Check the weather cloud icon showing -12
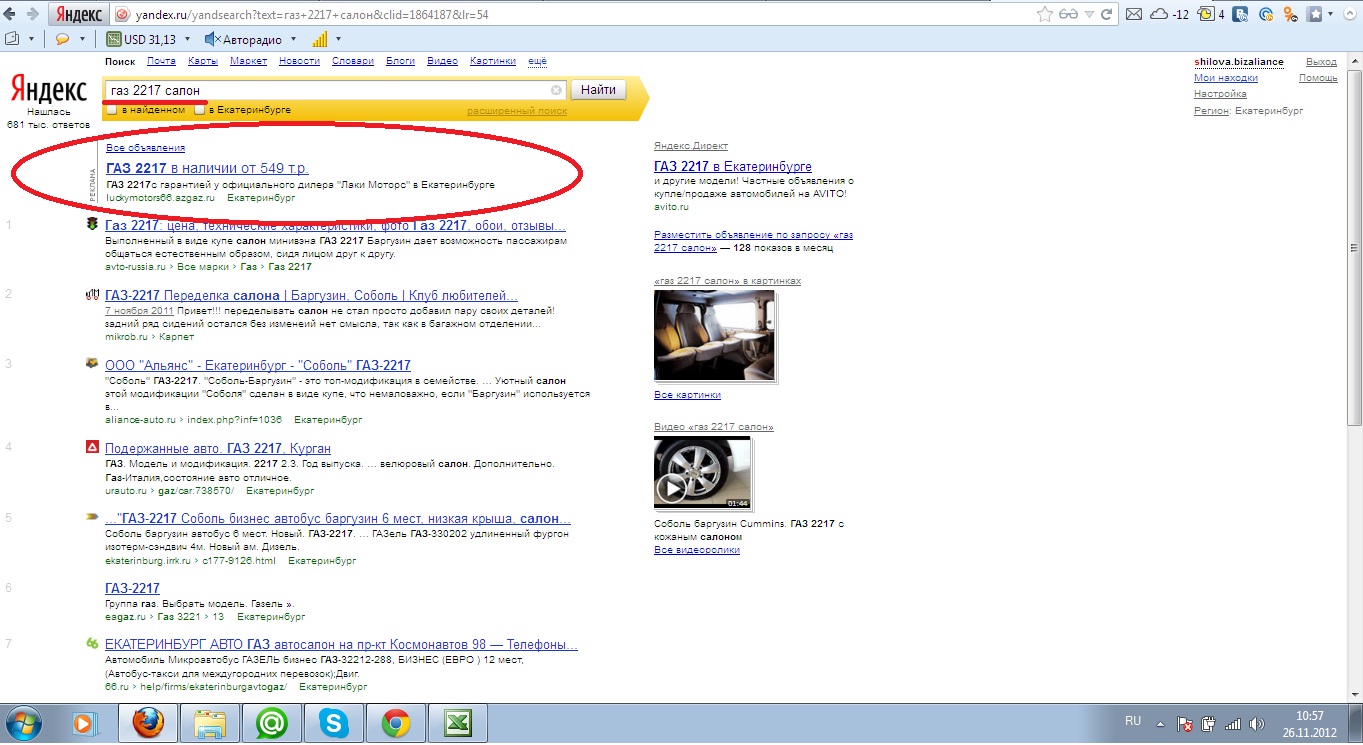This screenshot has width=1363, height=745. click(x=1160, y=15)
